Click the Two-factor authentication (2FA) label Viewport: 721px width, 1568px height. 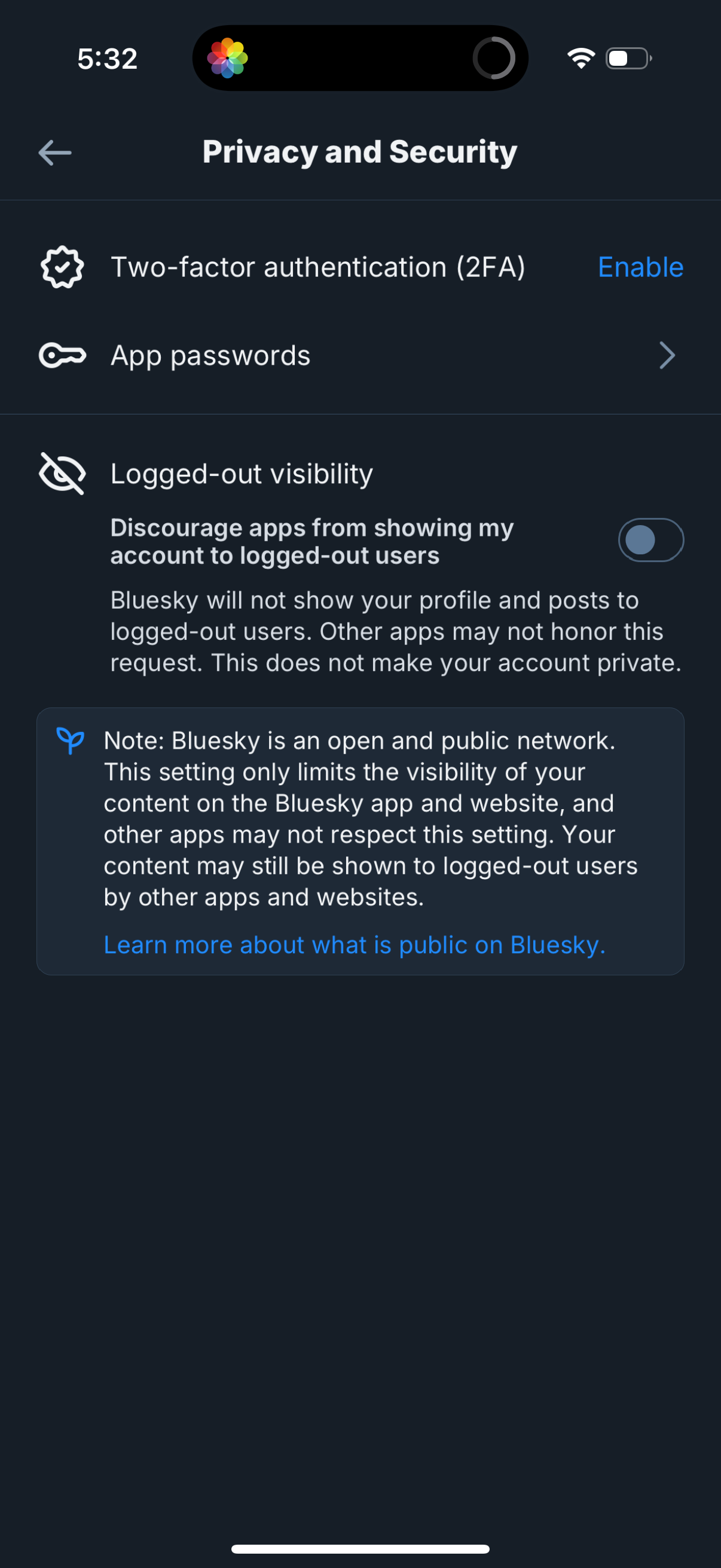click(x=318, y=266)
